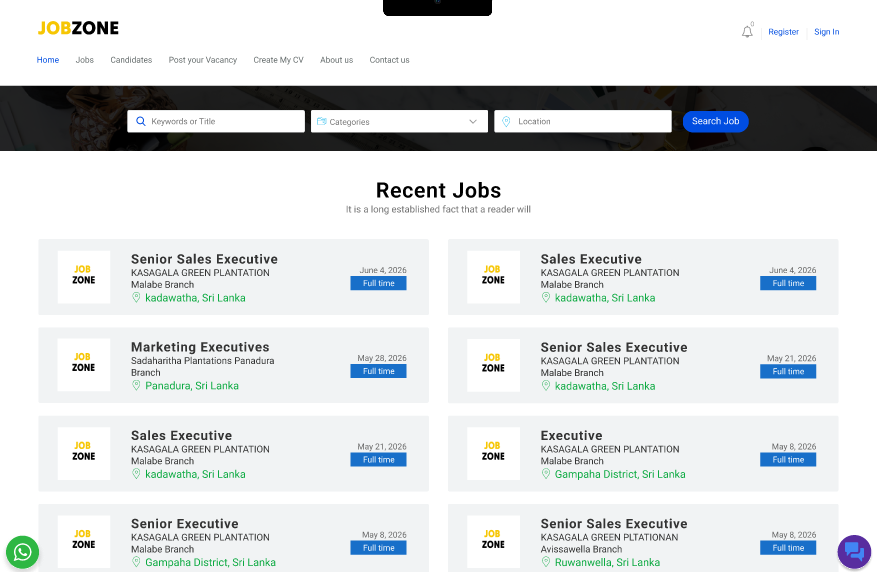Focus the Location input field
Image resolution: width=877 pixels, height=572 pixels.
[x=583, y=121]
